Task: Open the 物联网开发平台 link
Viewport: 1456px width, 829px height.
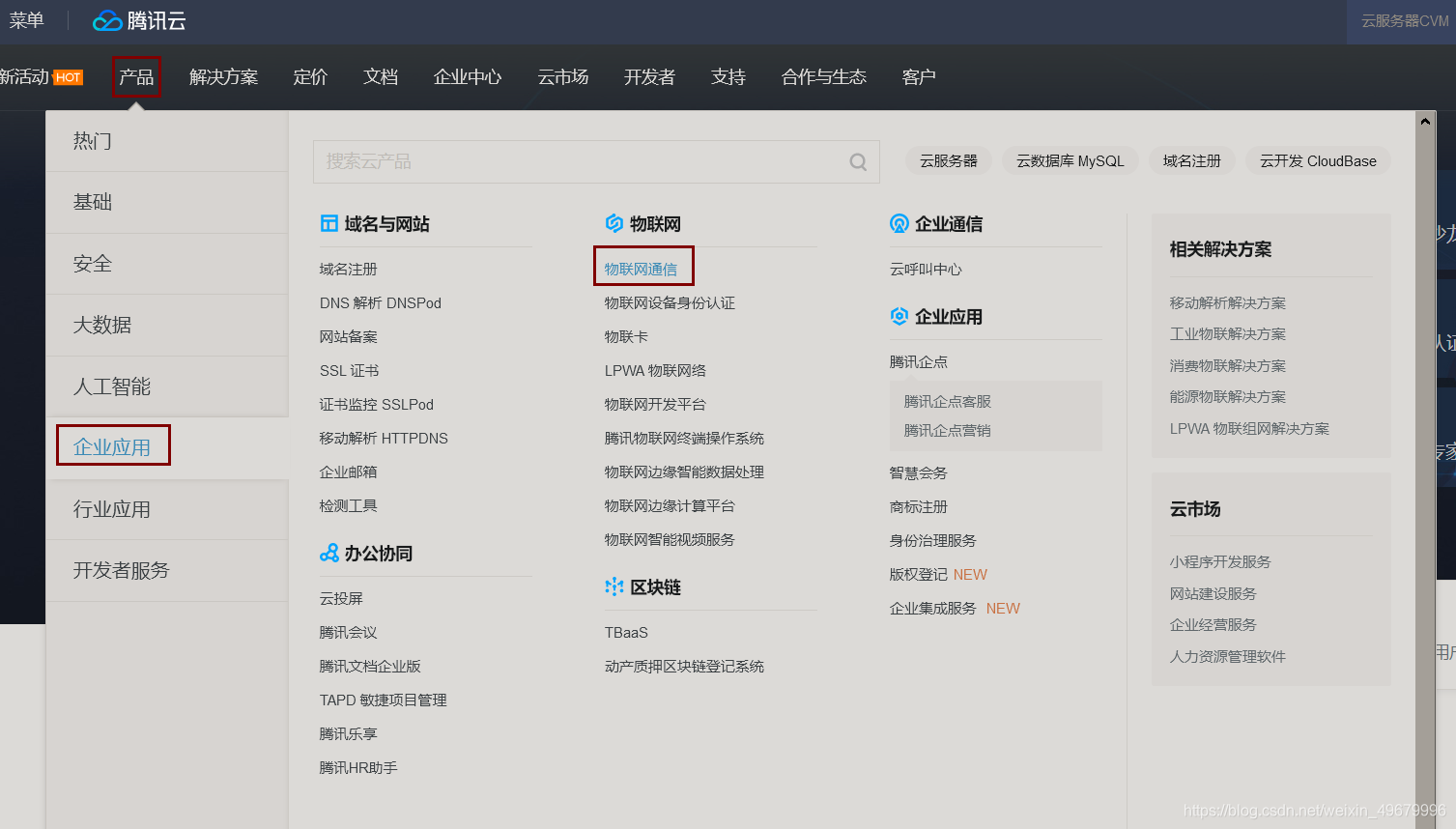Action: (655, 404)
